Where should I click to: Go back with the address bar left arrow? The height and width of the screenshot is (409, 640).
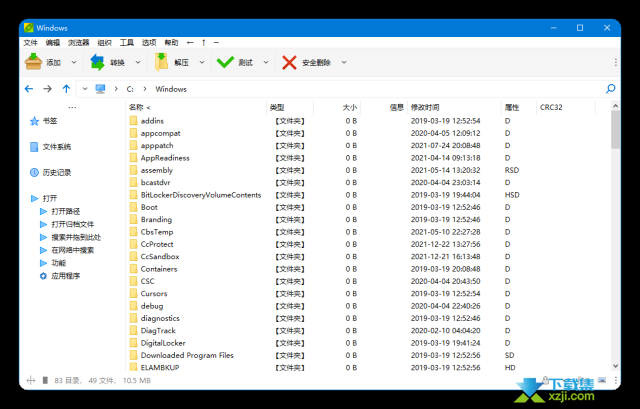[x=29, y=89]
